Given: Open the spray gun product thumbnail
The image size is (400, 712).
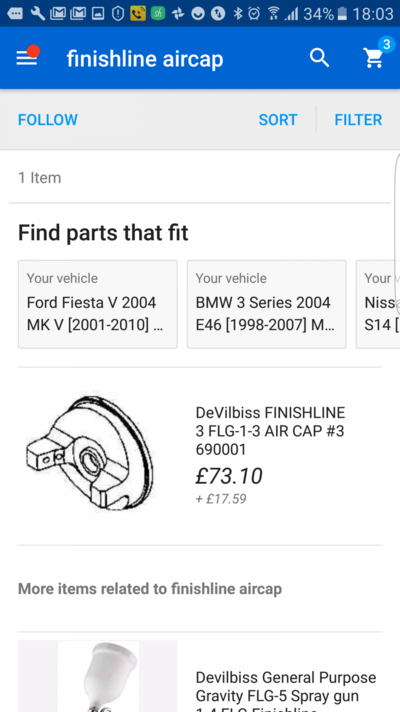Looking at the screenshot, I should coord(98,676).
